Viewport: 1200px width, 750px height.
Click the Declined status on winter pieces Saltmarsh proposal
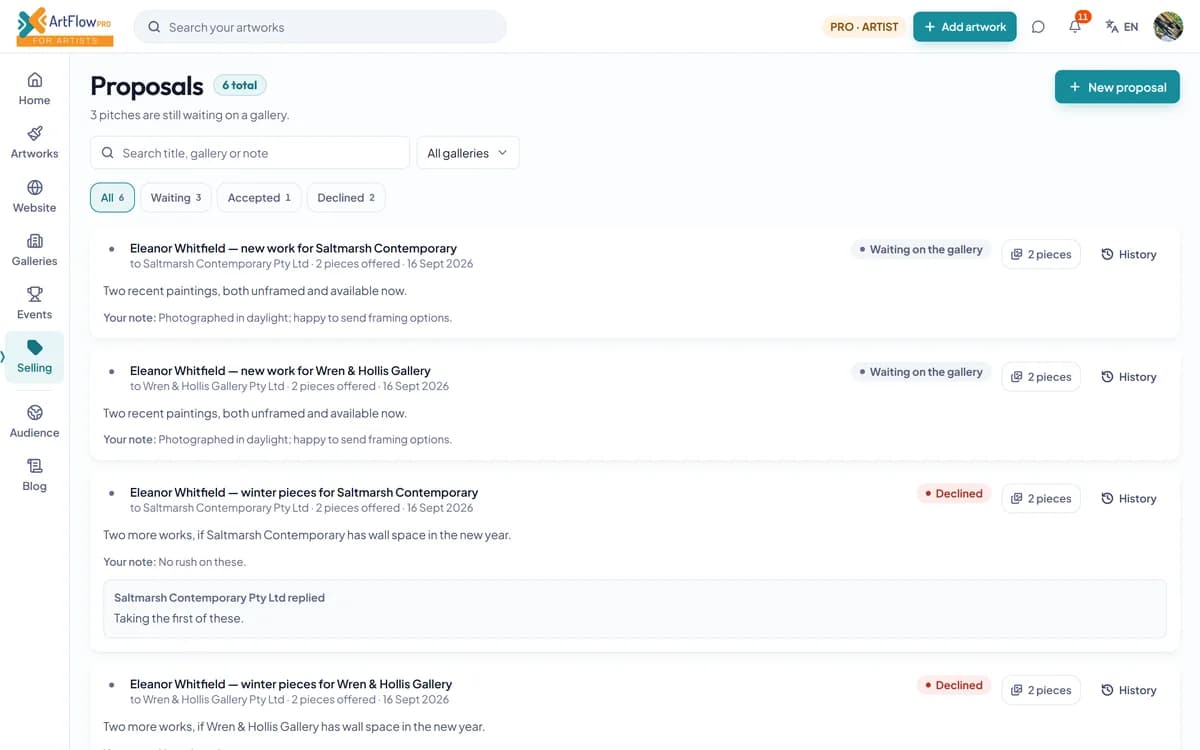click(x=953, y=493)
